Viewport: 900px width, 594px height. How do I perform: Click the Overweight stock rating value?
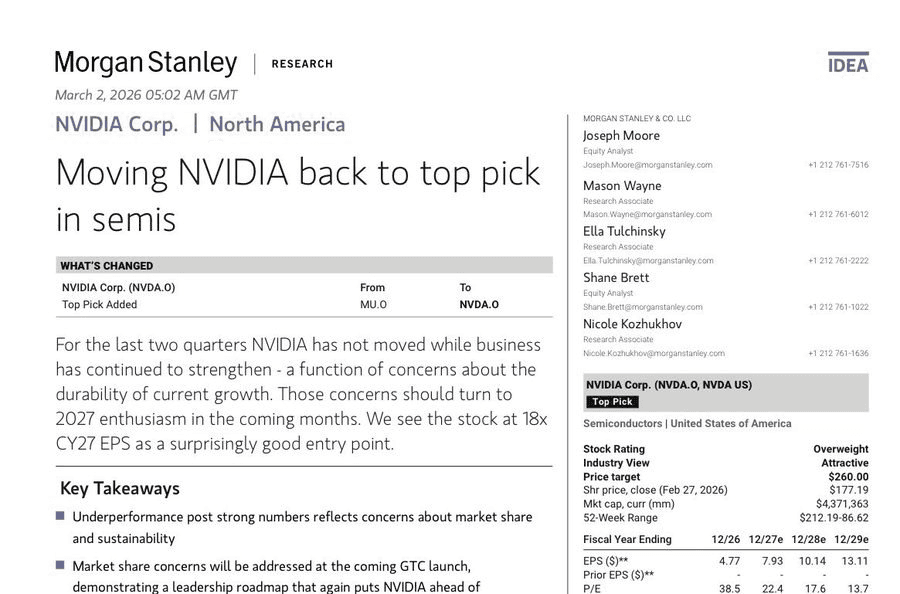pos(840,449)
